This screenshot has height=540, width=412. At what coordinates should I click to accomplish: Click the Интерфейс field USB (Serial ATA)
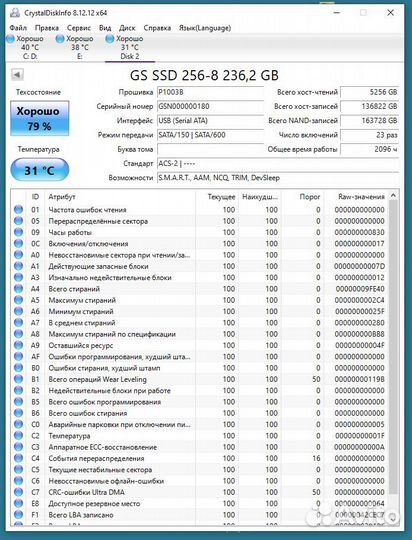pos(210,121)
